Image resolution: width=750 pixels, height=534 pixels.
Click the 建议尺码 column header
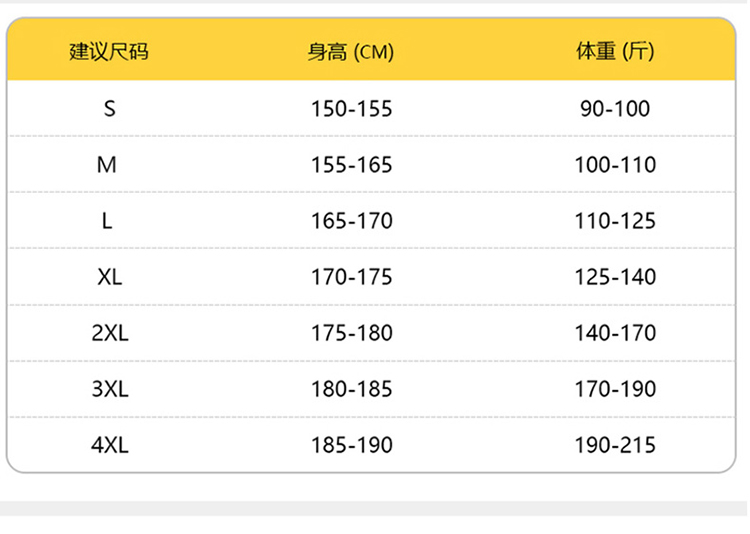[x=109, y=52]
